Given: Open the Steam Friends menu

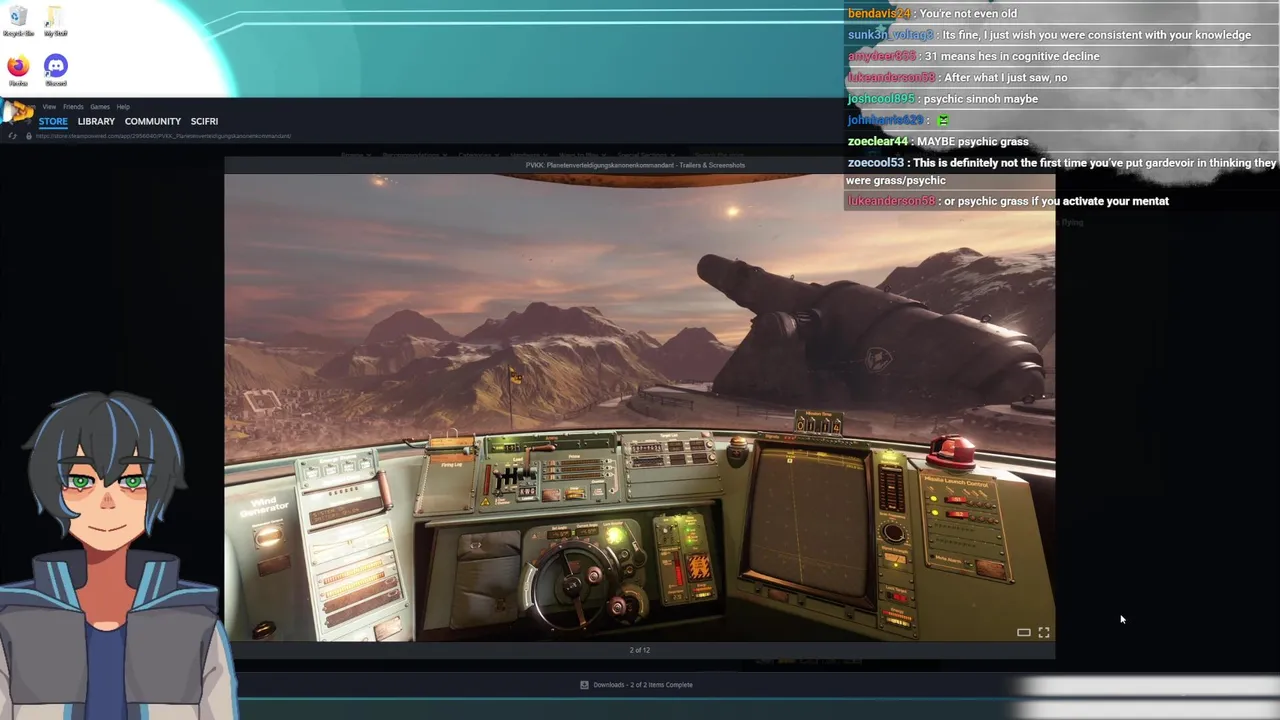Looking at the screenshot, I should coord(73,107).
